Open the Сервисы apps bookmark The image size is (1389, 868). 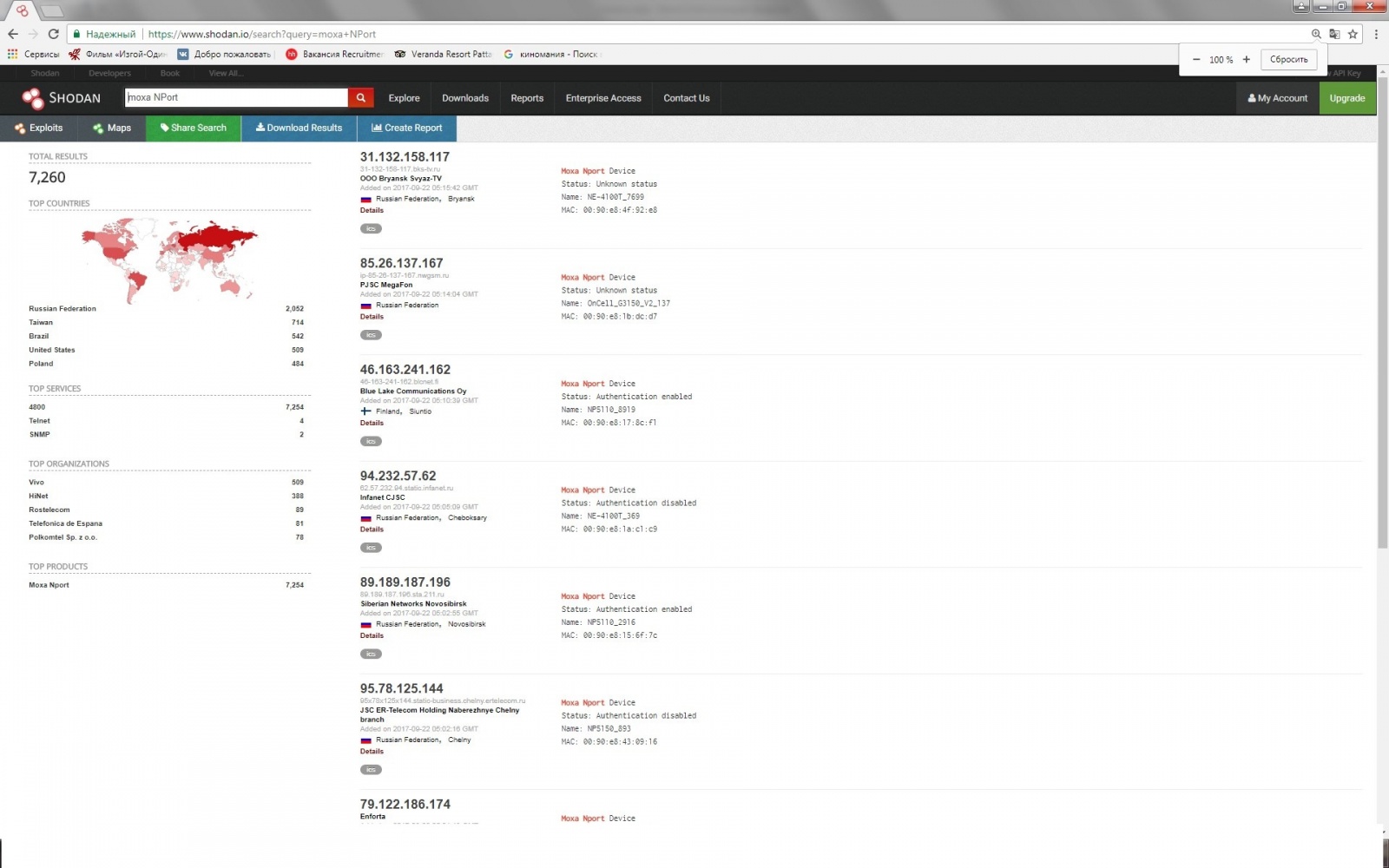tap(34, 54)
